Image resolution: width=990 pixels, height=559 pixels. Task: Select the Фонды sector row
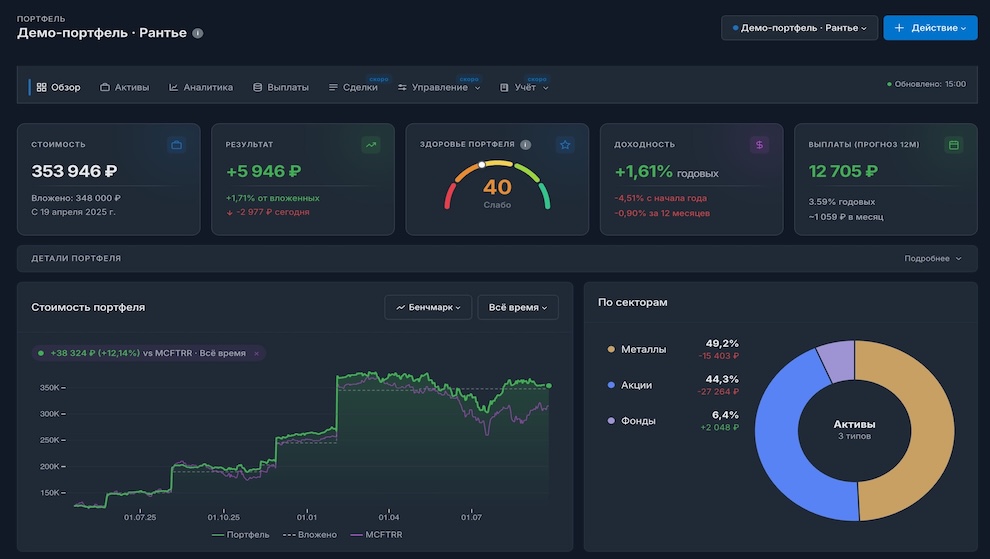pyautogui.click(x=672, y=421)
